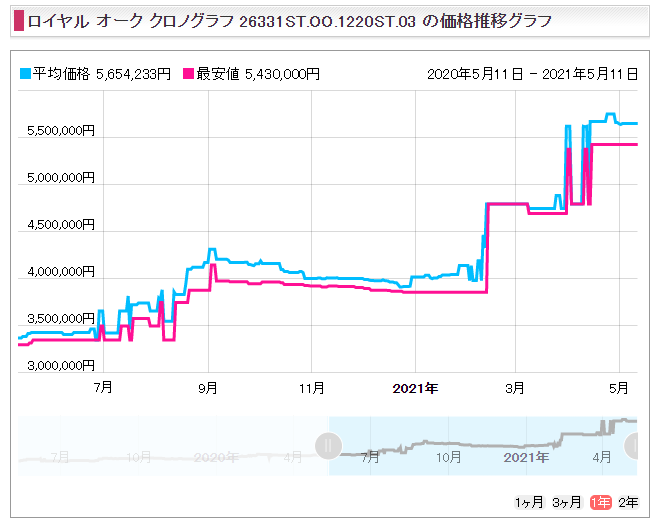Click the 11月 label on main chart axis

311,388
